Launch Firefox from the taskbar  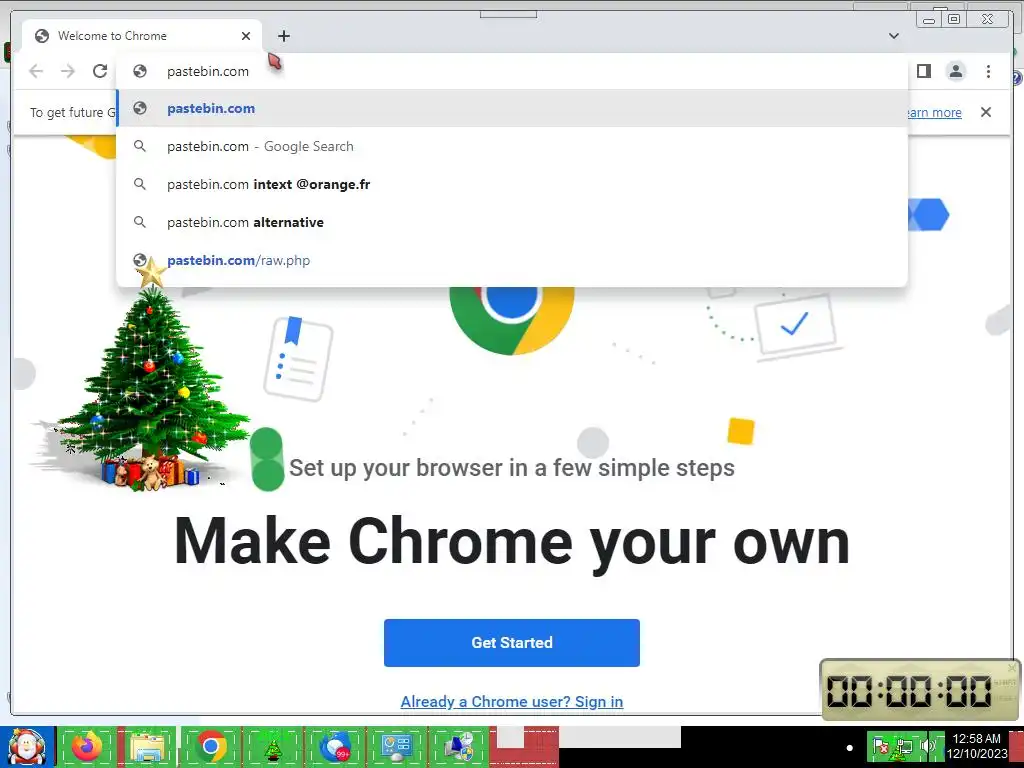(88, 747)
